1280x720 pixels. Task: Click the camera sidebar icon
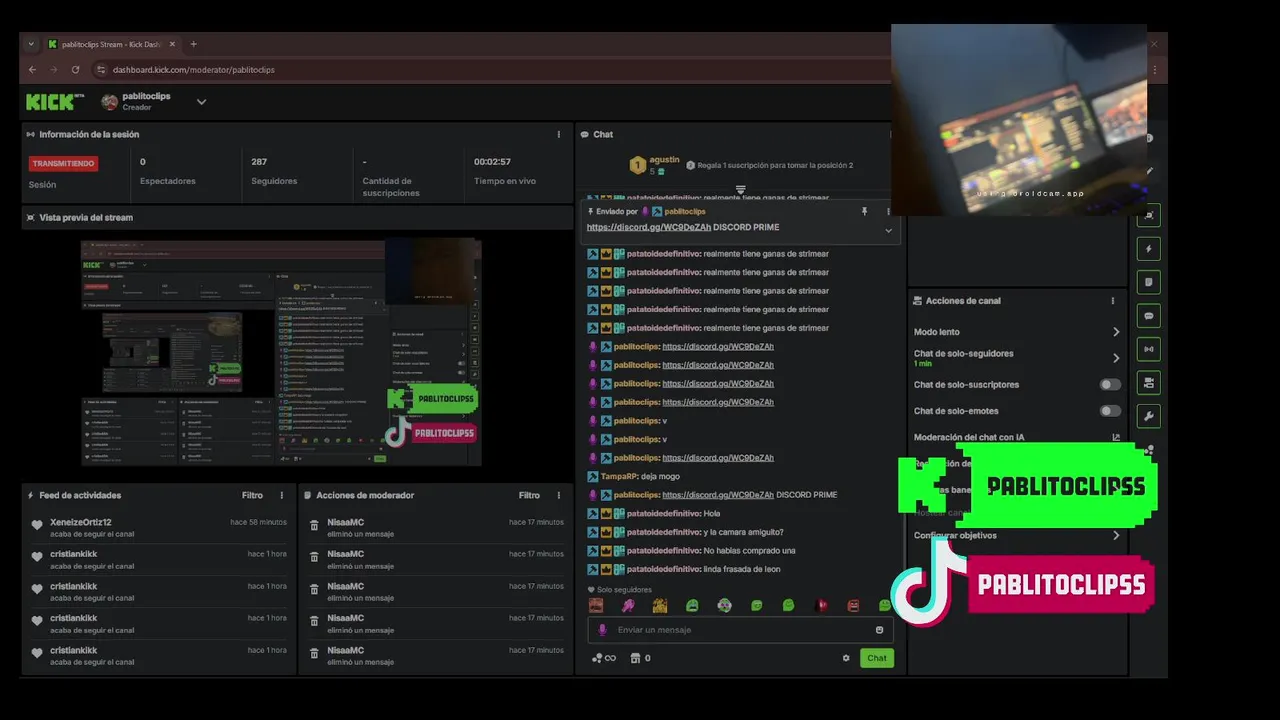(1149, 383)
